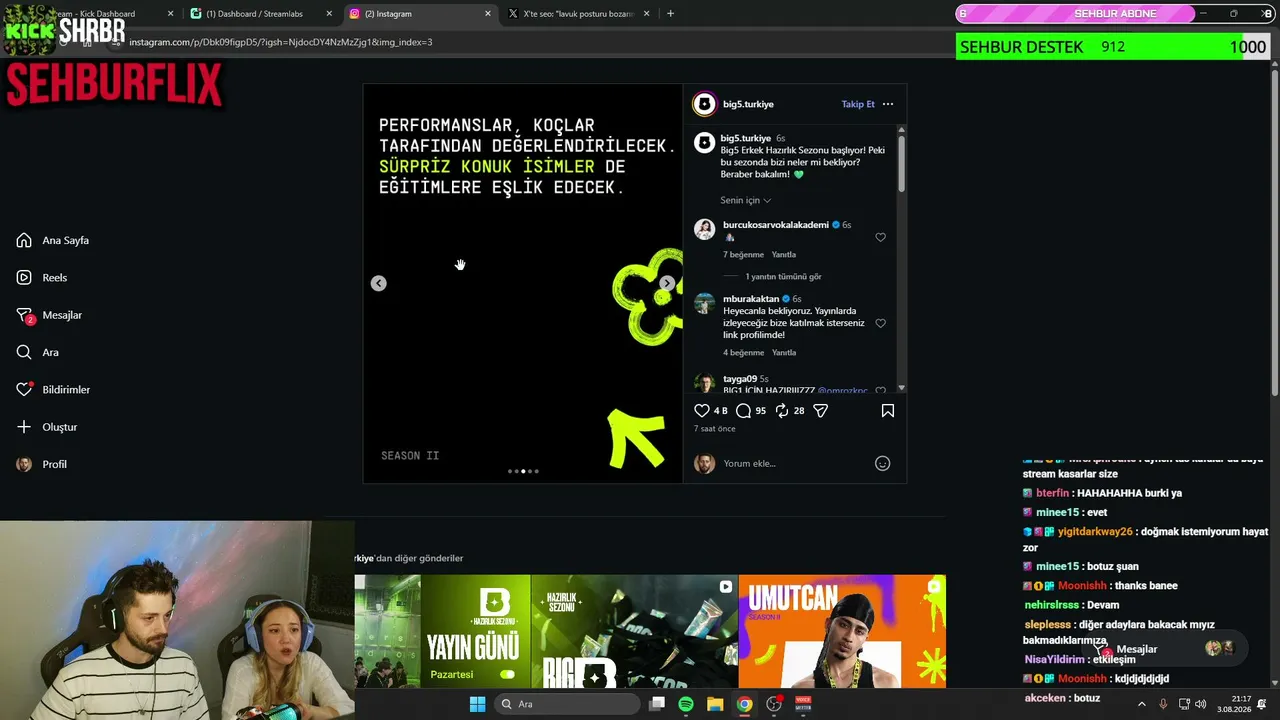Screen dimensions: 1280x720
Task: Open Spotify from the taskbar
Action: 686,704
